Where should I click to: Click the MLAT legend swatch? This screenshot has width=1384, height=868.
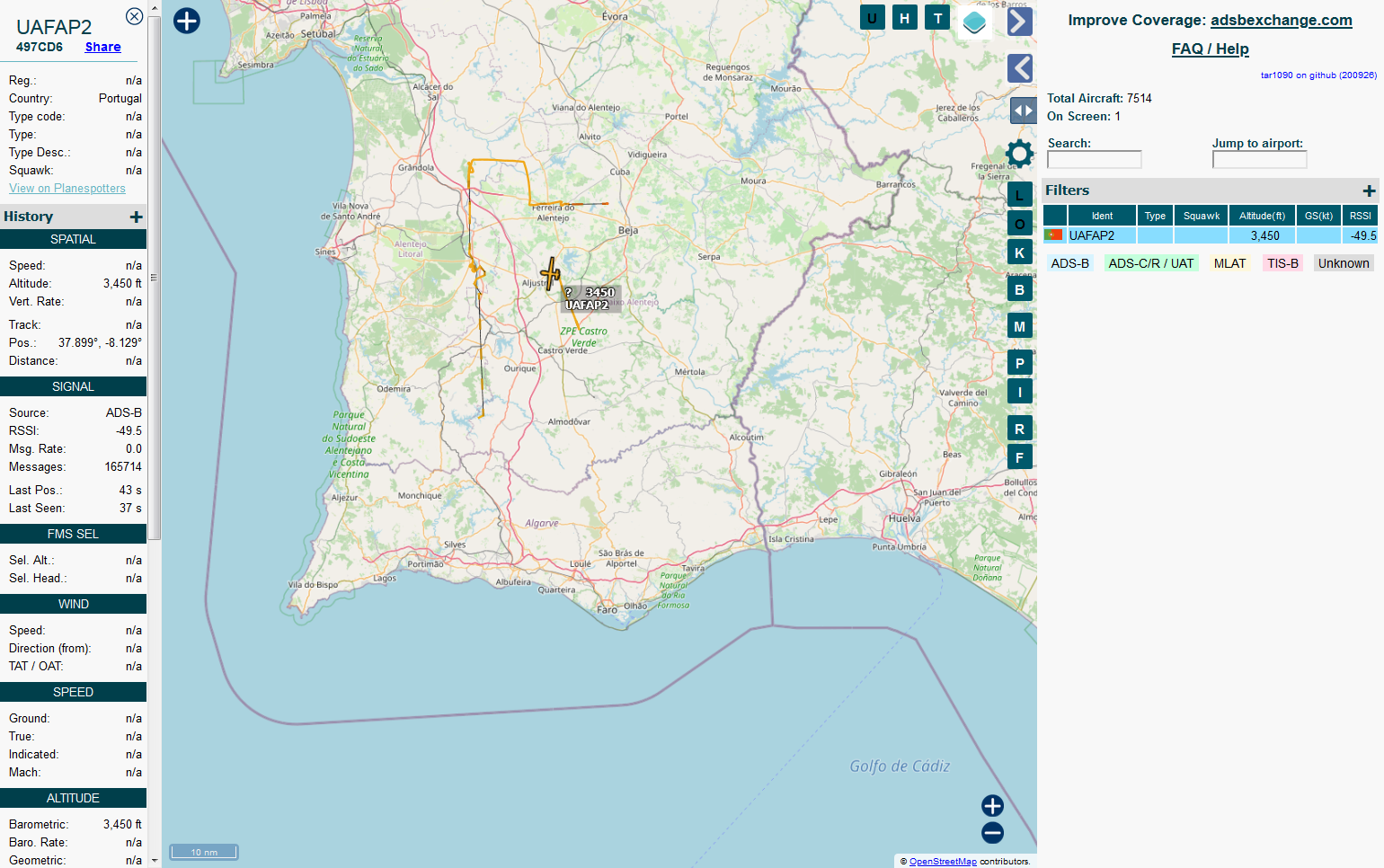[x=1229, y=263]
